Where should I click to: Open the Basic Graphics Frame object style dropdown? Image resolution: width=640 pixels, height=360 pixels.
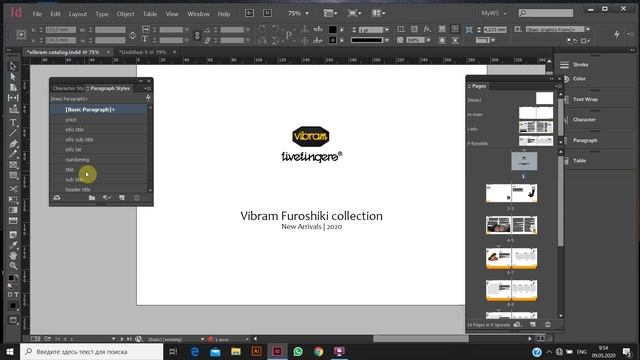pos(588,29)
